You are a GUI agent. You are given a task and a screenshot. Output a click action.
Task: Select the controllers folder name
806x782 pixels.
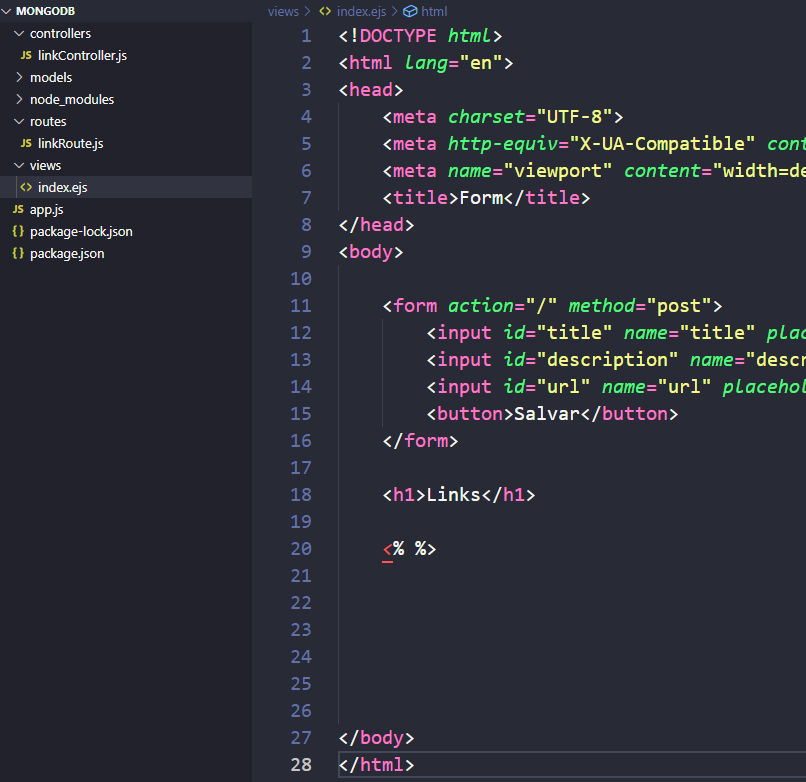(x=60, y=33)
